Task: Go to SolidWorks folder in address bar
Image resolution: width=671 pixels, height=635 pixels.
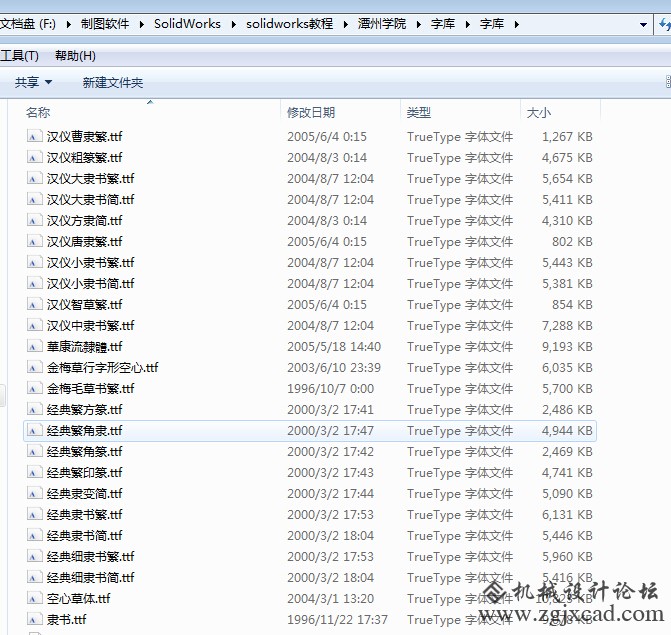Action: click(x=187, y=24)
